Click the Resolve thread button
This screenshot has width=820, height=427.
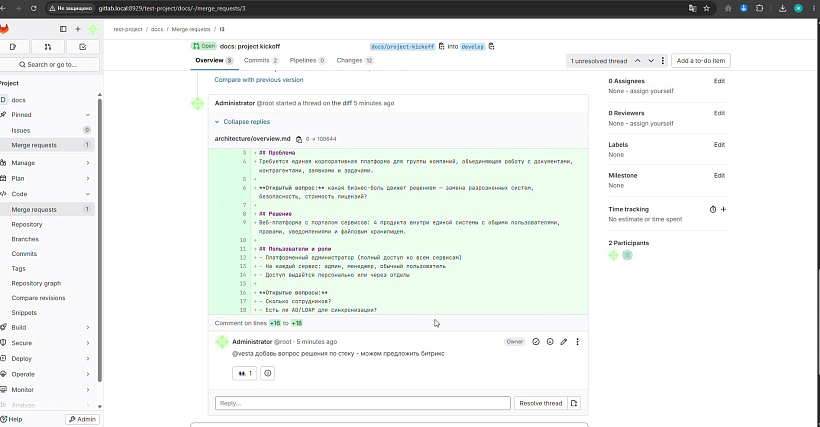540,403
